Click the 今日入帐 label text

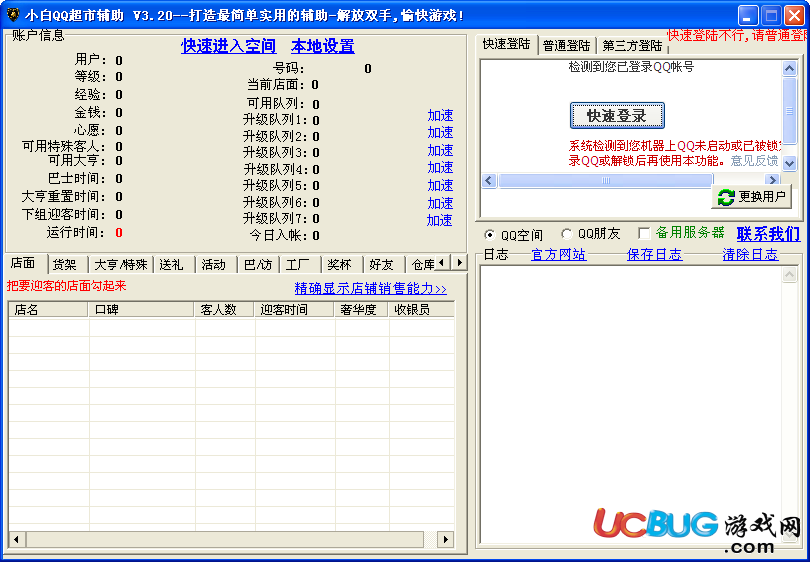pyautogui.click(x=279, y=236)
